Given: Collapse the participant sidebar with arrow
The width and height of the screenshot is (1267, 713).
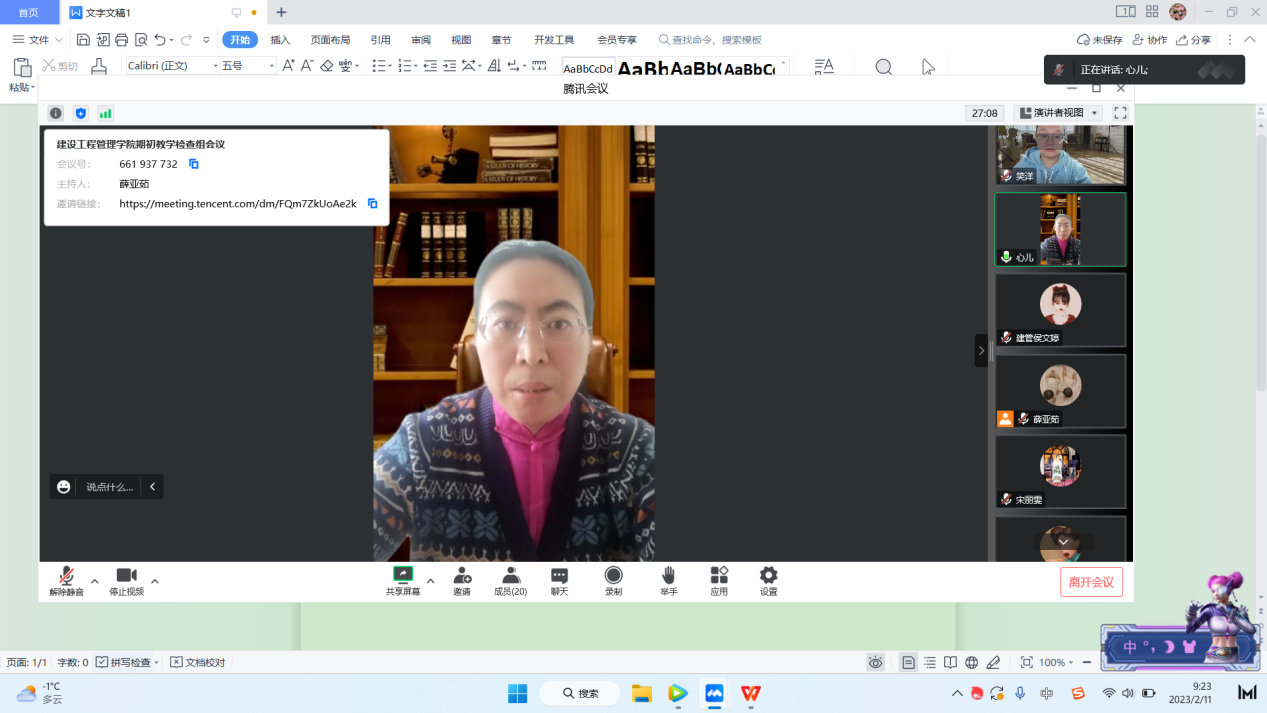Looking at the screenshot, I should (981, 351).
